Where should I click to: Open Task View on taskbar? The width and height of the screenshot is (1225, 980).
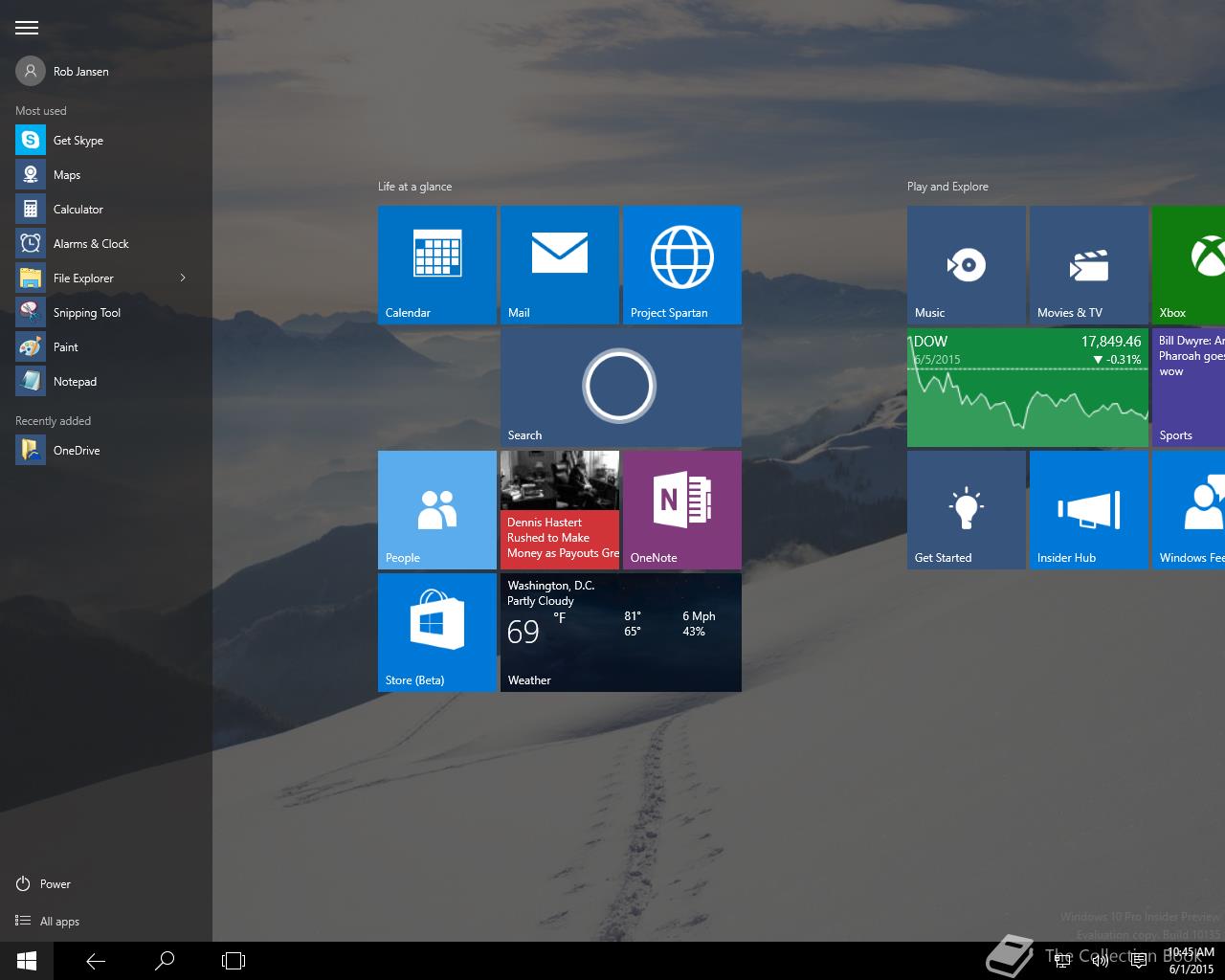[x=234, y=961]
